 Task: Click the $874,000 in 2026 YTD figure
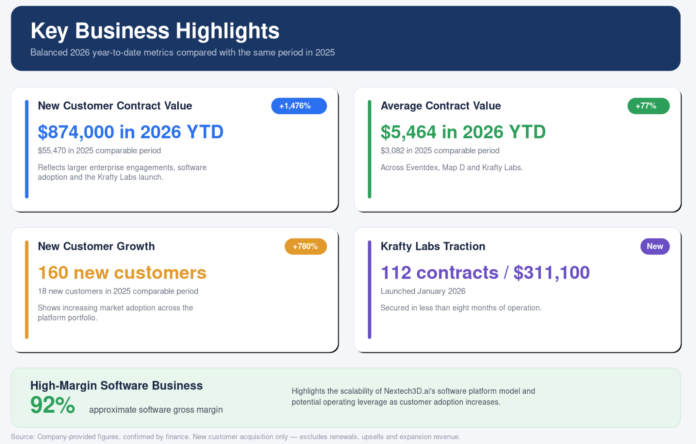130,132
